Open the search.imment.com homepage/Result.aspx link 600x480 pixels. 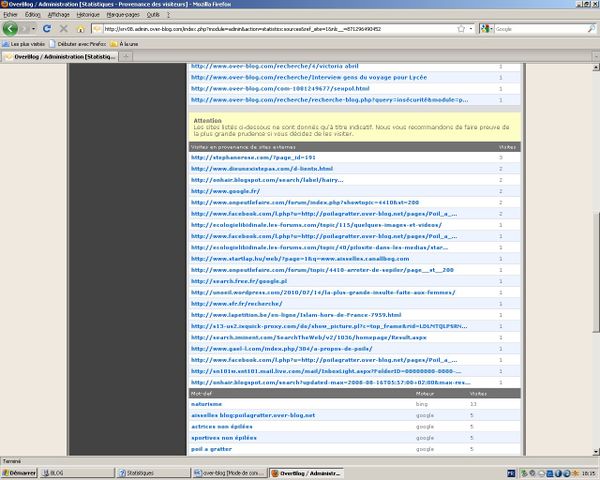309,337
